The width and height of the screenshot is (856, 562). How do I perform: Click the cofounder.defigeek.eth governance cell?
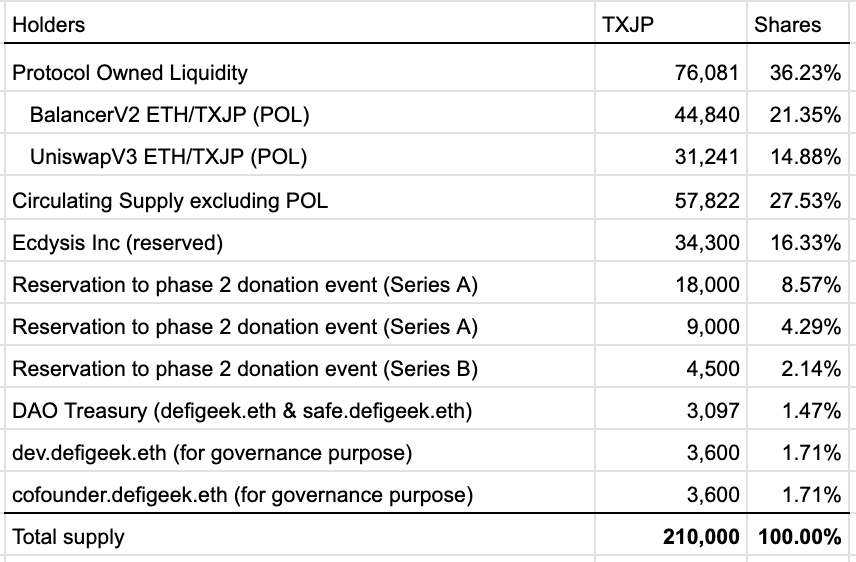tap(242, 494)
